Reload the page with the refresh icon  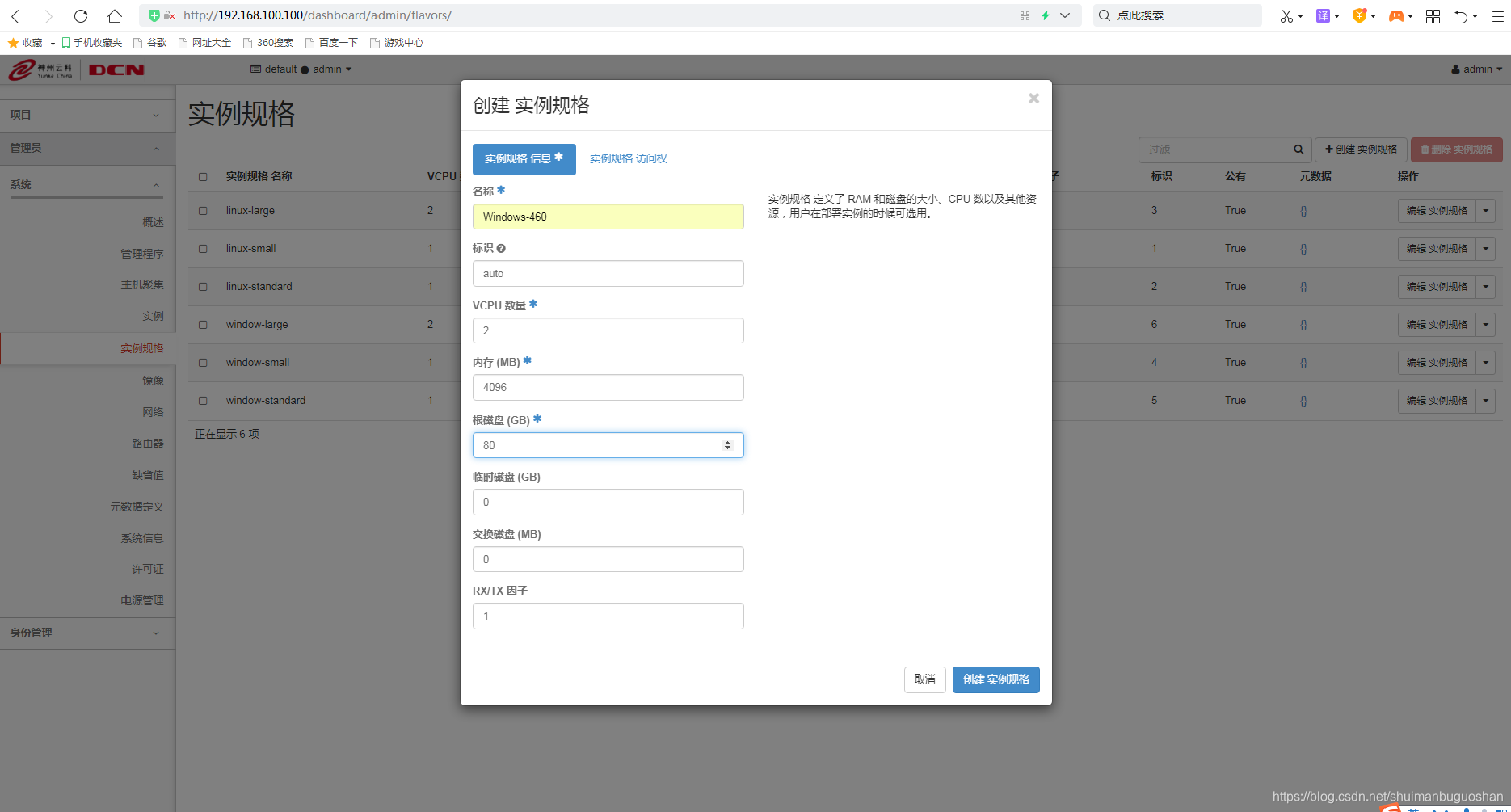click(x=81, y=15)
